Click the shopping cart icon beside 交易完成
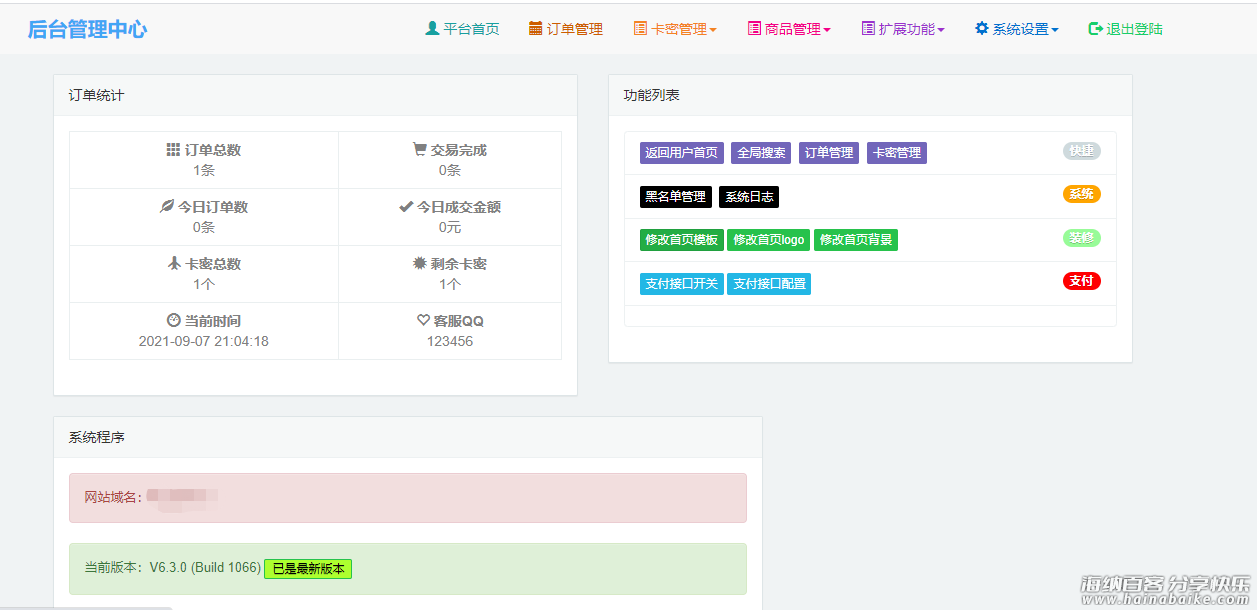This screenshot has height=610, width=1257. pos(419,150)
